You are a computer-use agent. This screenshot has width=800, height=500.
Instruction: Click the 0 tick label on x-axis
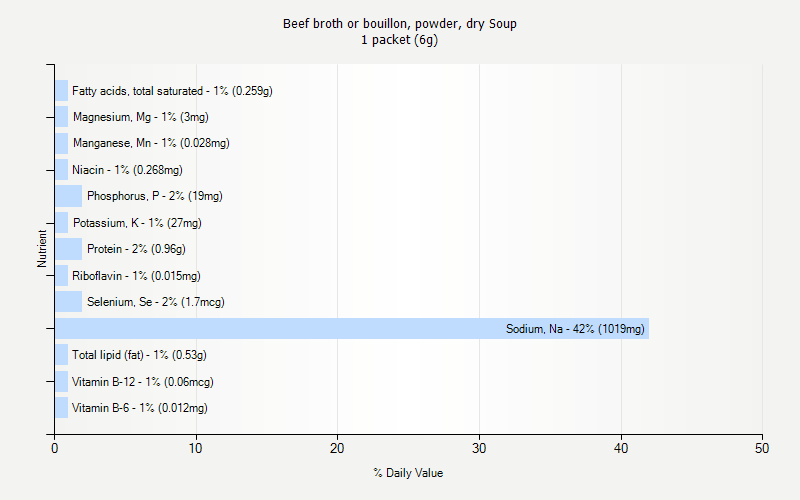pyautogui.click(x=55, y=449)
